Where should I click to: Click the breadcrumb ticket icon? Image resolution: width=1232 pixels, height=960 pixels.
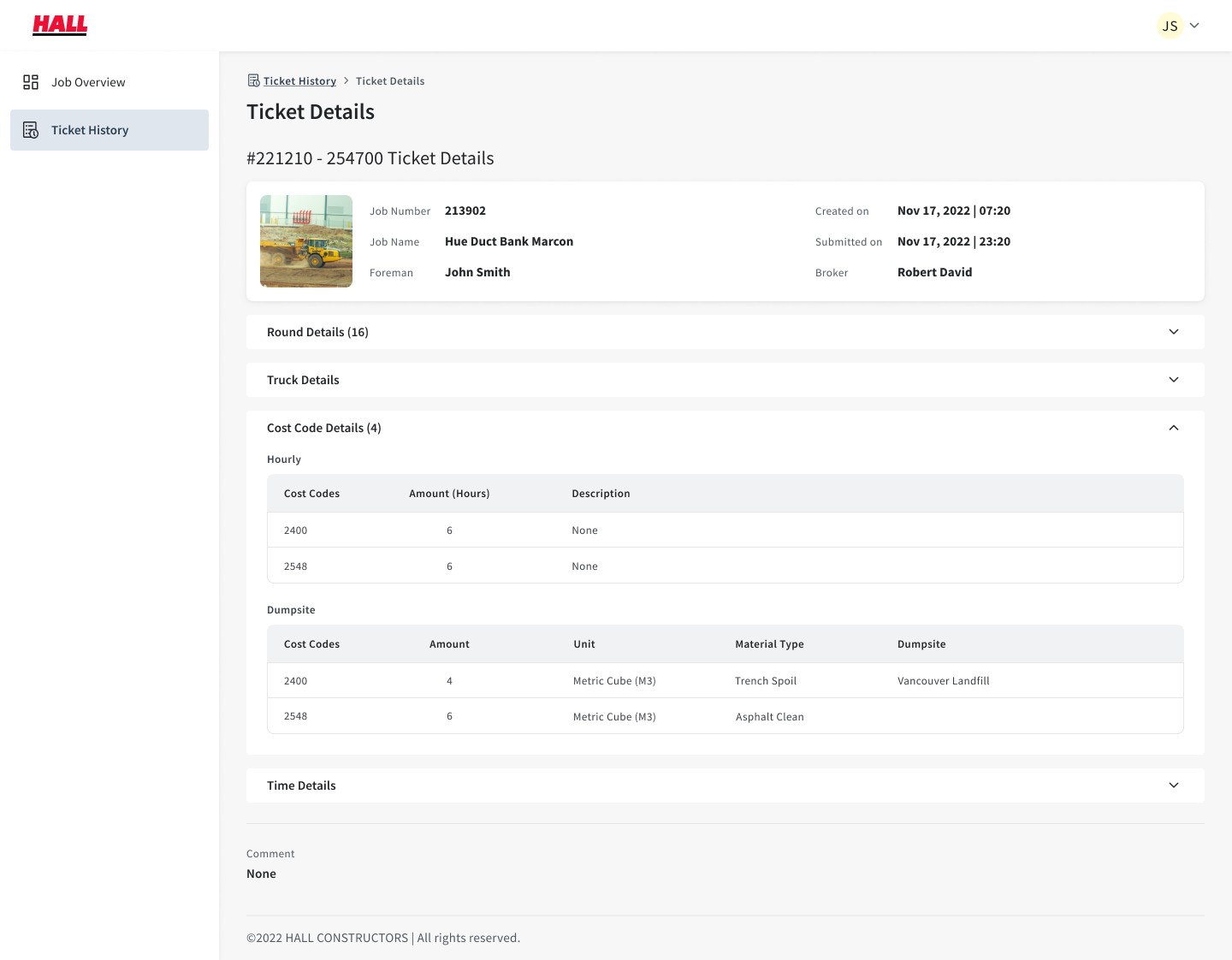(x=253, y=80)
